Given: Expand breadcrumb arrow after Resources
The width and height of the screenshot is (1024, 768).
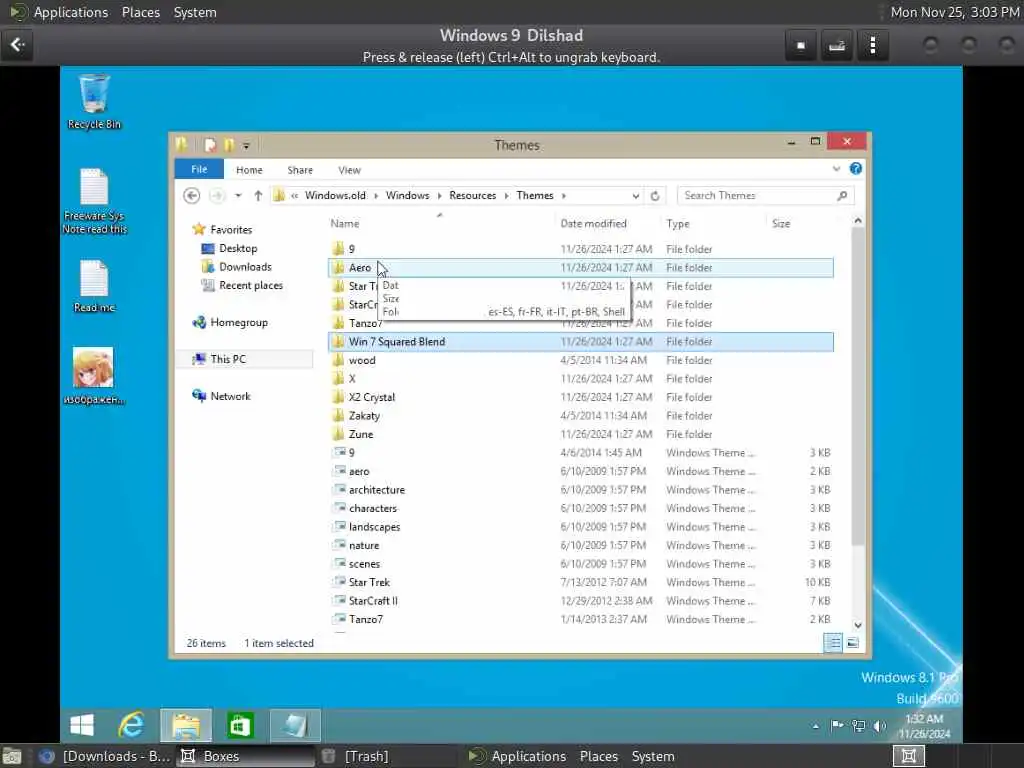Looking at the screenshot, I should (x=506, y=196).
